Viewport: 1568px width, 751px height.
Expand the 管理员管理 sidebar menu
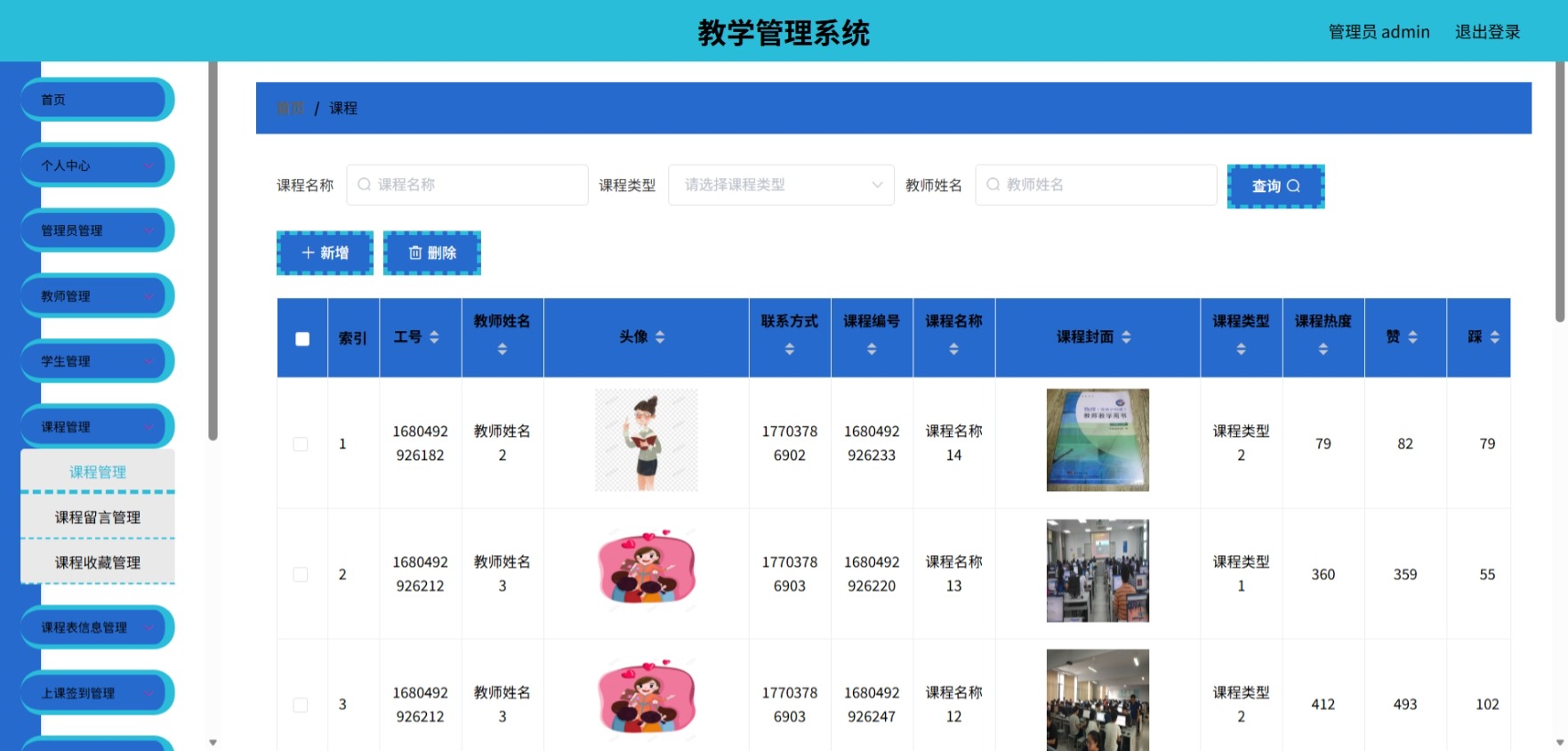(96, 230)
